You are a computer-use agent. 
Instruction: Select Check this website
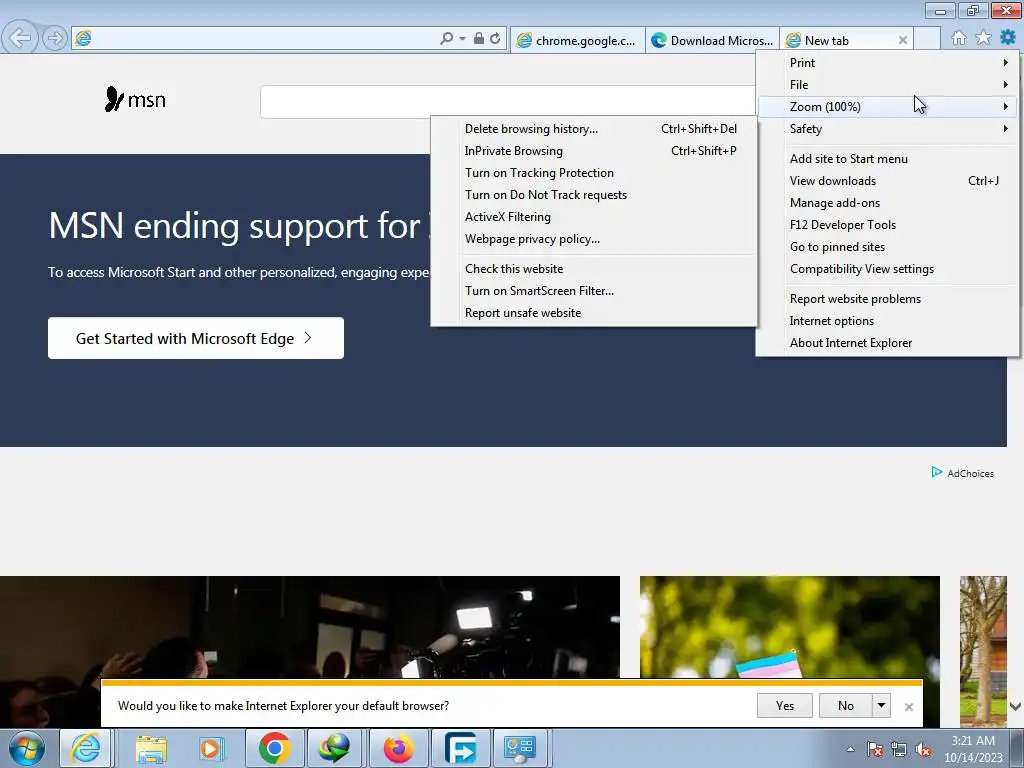[594, 269]
